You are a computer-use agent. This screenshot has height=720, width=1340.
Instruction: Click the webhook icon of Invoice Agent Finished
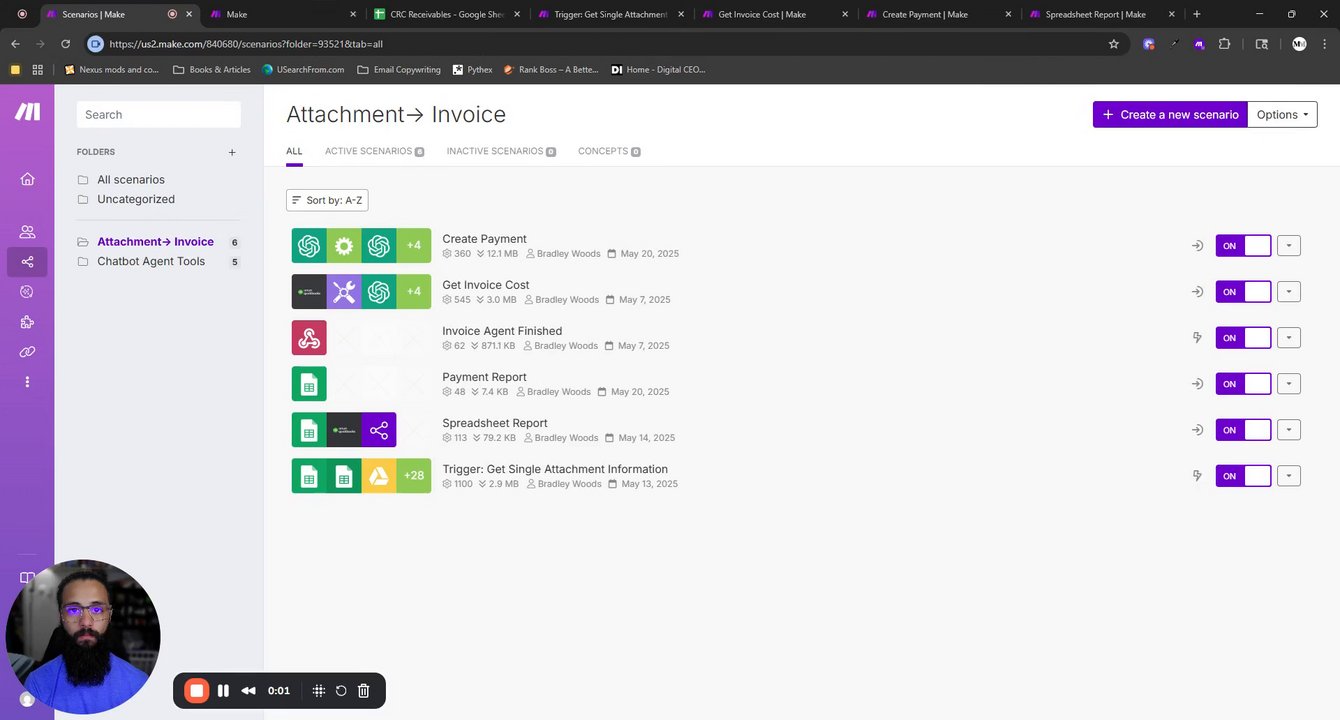(x=309, y=338)
